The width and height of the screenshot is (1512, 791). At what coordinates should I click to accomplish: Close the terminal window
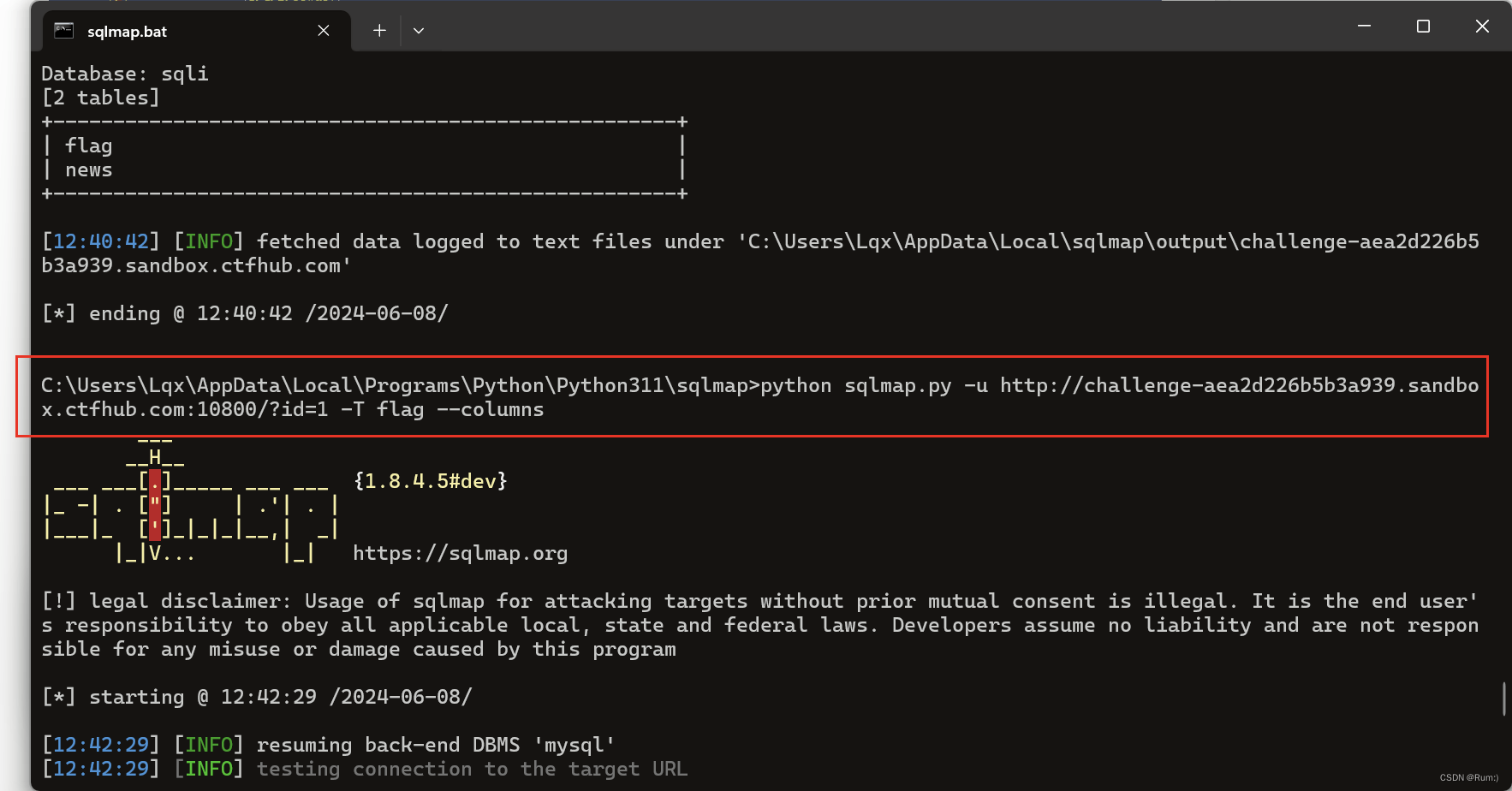click(x=1482, y=27)
